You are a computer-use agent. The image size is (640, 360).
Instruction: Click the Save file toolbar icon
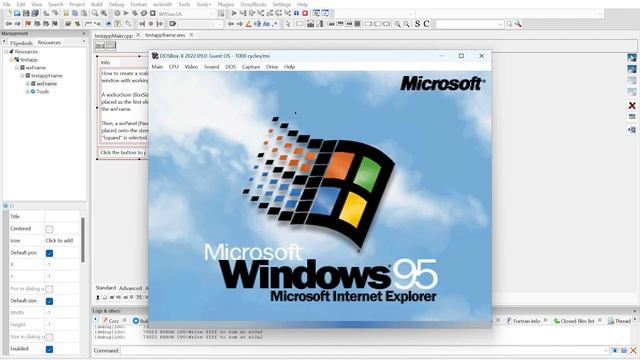coord(26,13)
